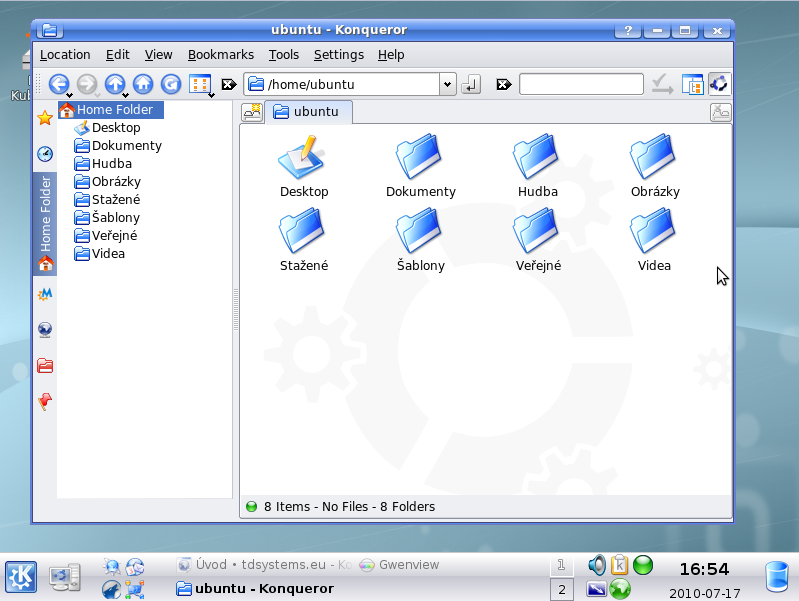Open the View menu
The image size is (799, 601).
click(158, 55)
